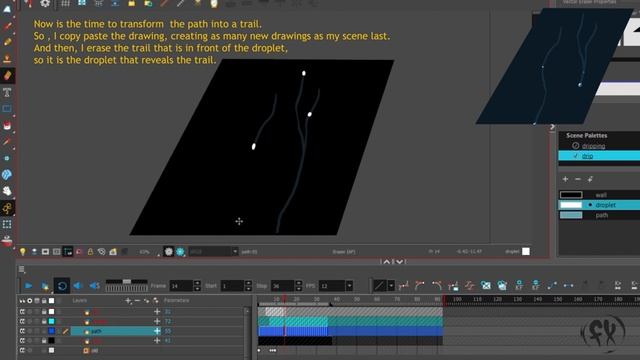Select the Pencil tool in tools toolbar
Screen dimensions: 640x360
(7, 42)
